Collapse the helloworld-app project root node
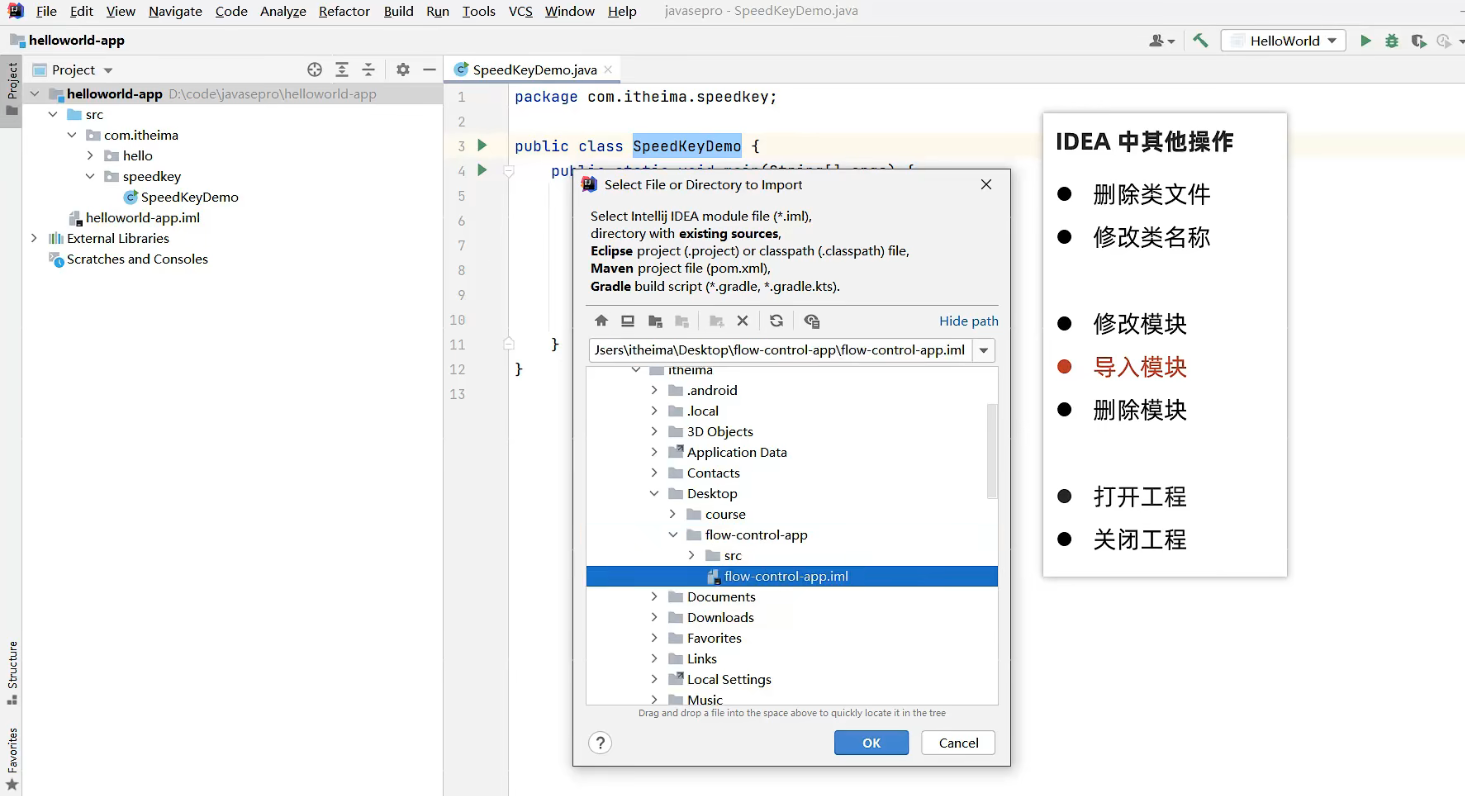 click(35, 94)
